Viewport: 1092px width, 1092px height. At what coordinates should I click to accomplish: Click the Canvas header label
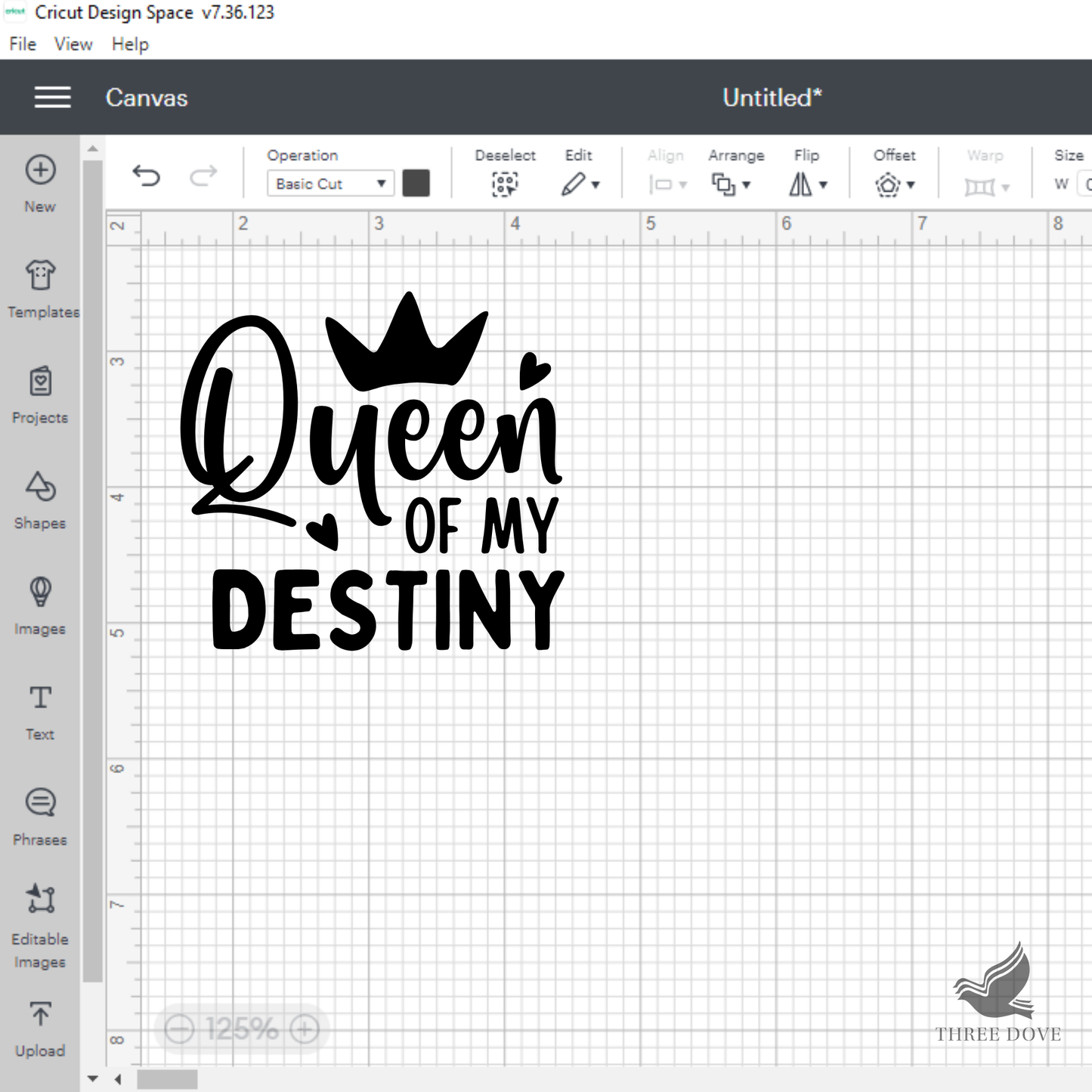pyautogui.click(x=147, y=97)
